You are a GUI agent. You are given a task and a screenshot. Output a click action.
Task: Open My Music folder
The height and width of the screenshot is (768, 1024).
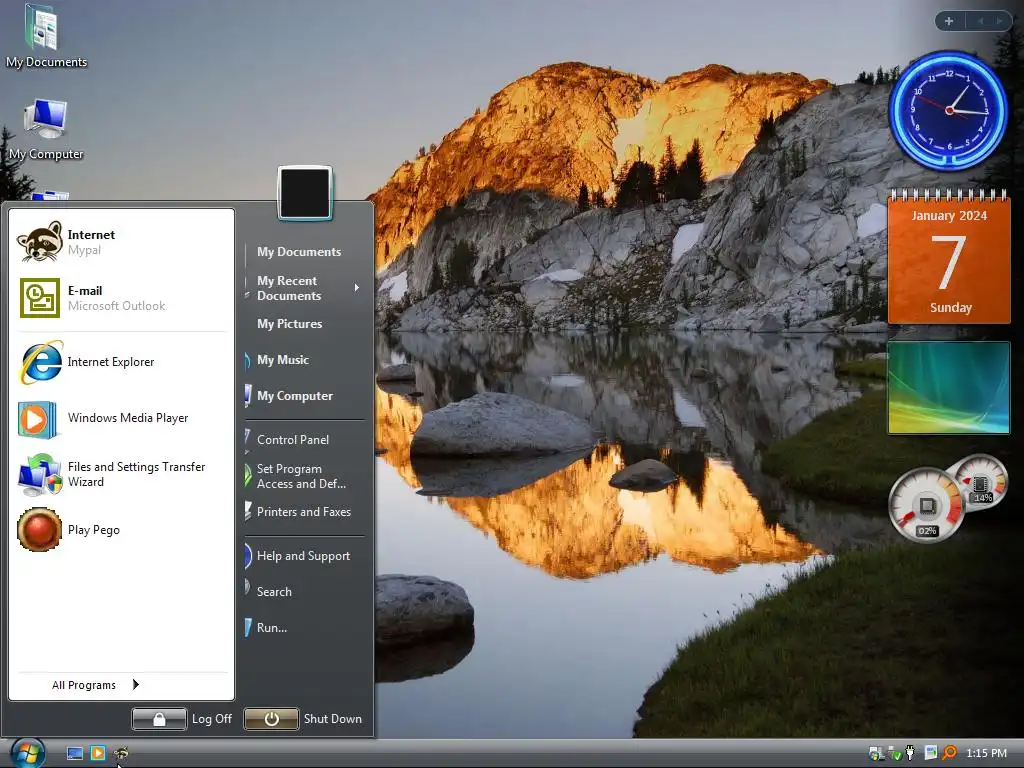pos(283,359)
